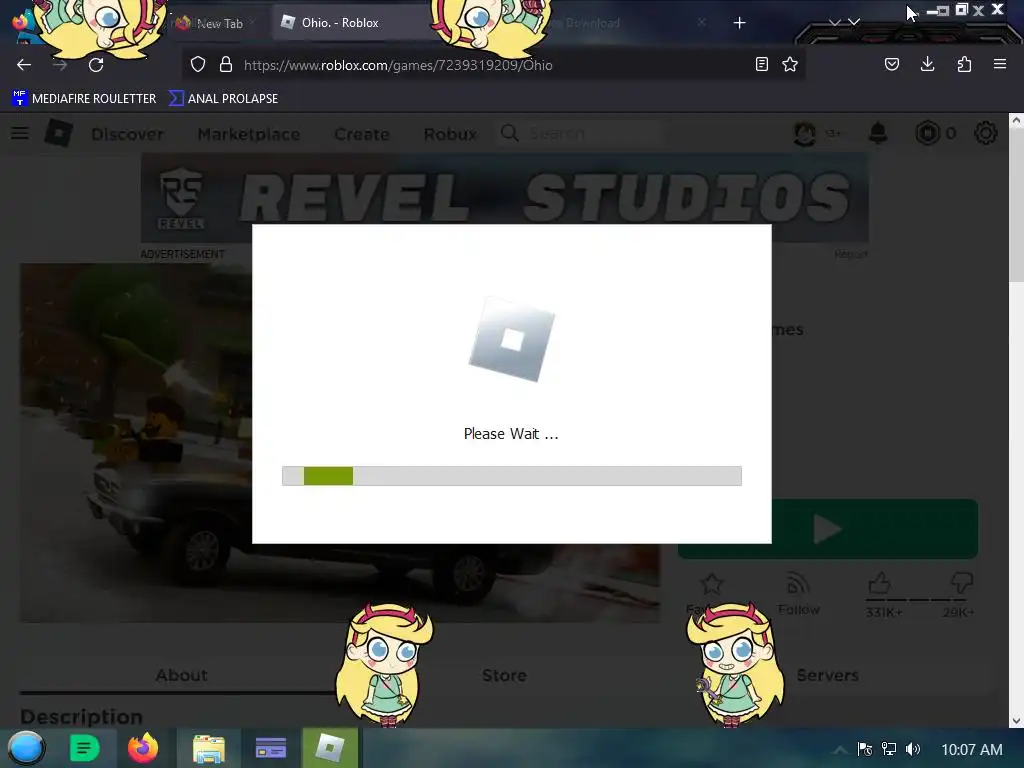The width and height of the screenshot is (1024, 768).
Task: Toggle reader view icon in address bar
Action: coord(761,64)
